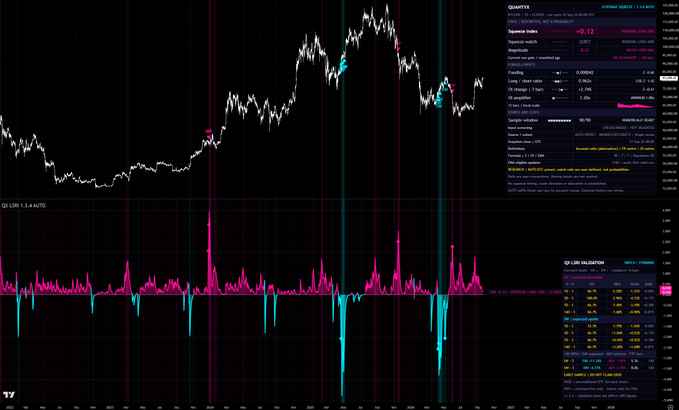Click the Input screening row label
The height and width of the screenshot is (410, 679).
520,128
